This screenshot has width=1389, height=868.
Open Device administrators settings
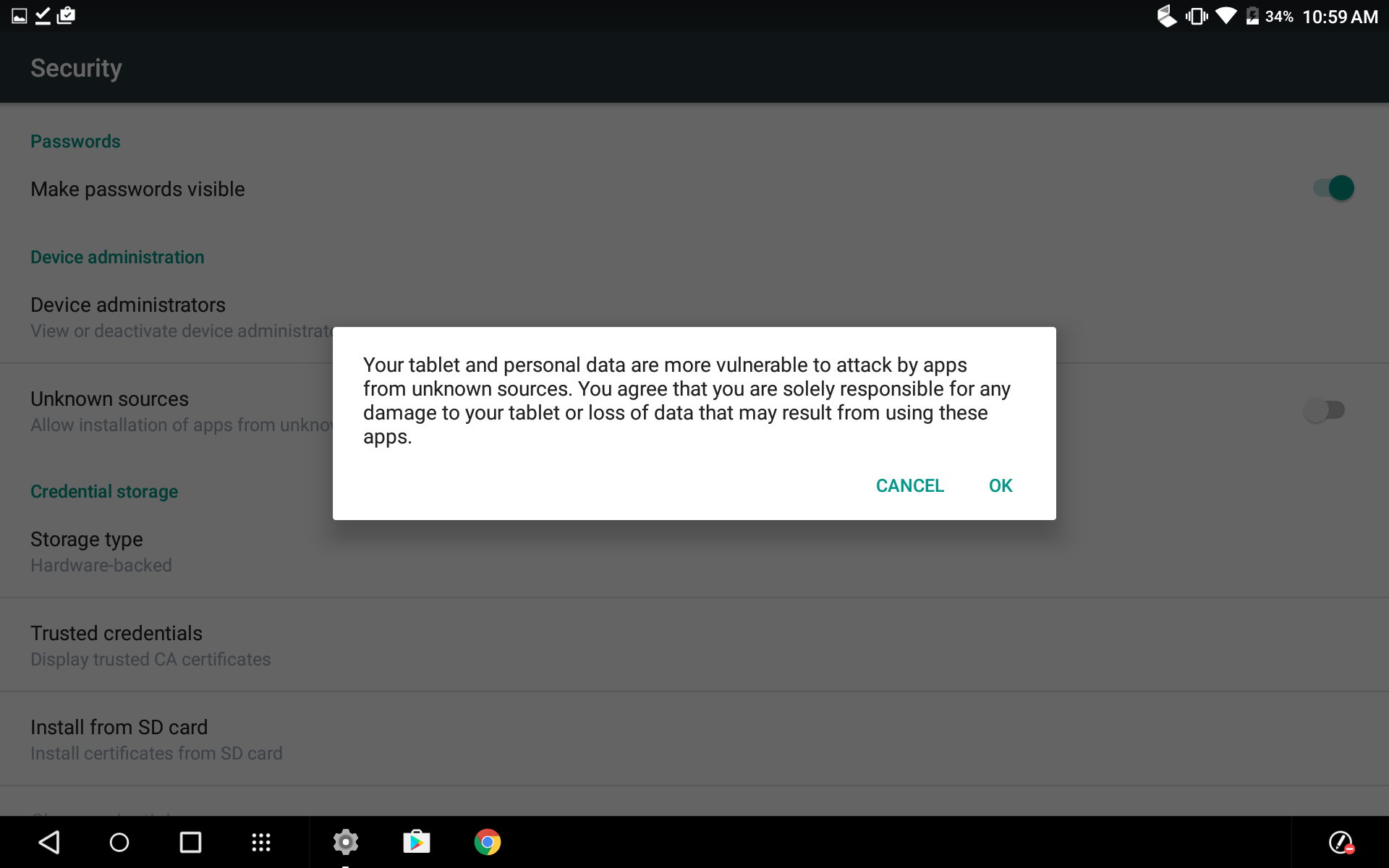pos(127,305)
